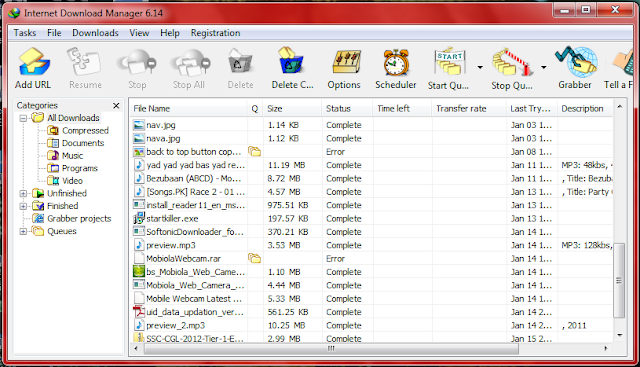Select Mobile Webcam Latest entry
Viewport: 640px width, 367px height.
click(x=371, y=299)
